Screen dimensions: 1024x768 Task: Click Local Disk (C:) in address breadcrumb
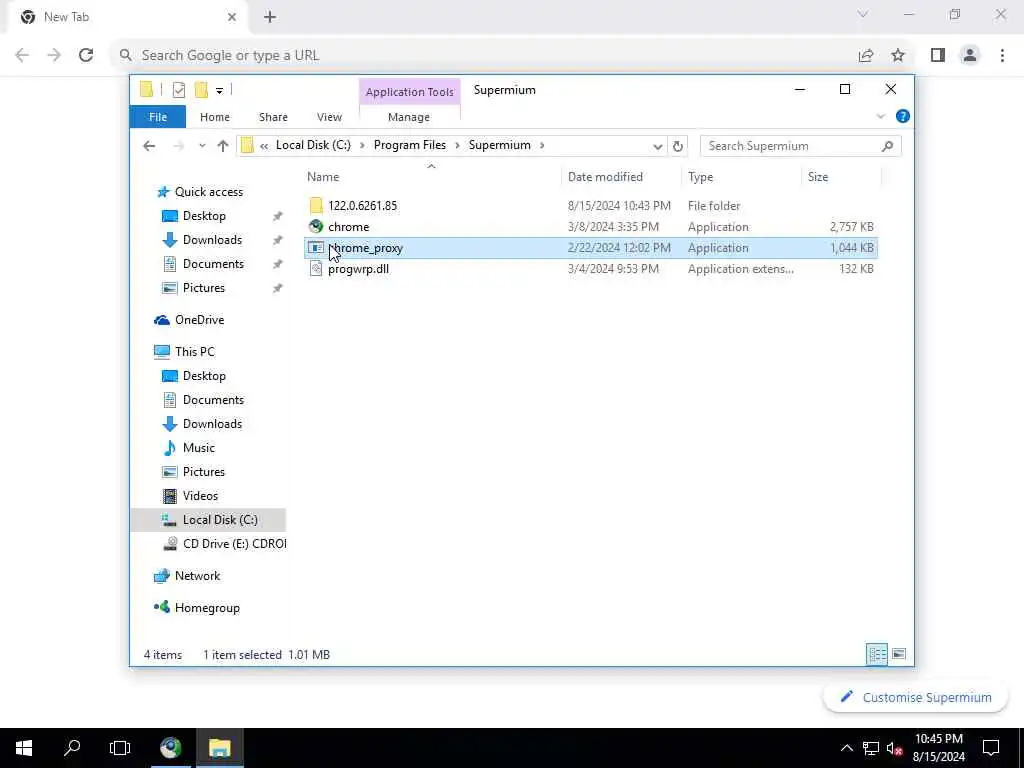[313, 145]
